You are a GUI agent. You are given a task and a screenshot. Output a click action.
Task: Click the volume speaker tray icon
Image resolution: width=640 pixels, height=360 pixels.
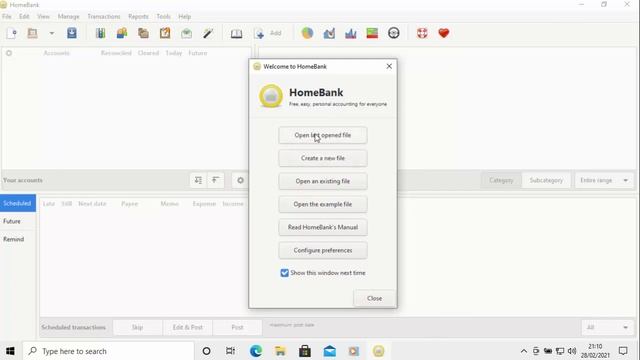coord(572,351)
